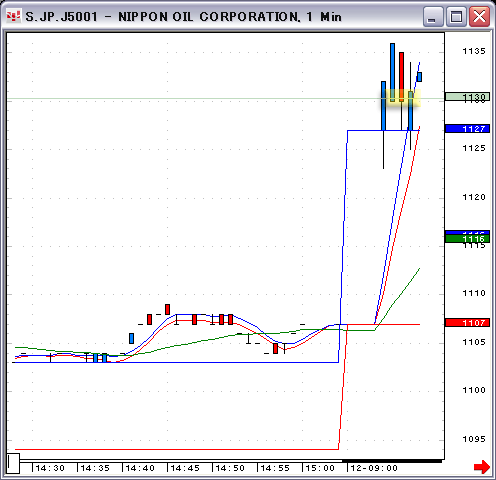Viewport: 496px width, 480px height.
Task: Click the green 1116 price label
Action: coord(467,239)
